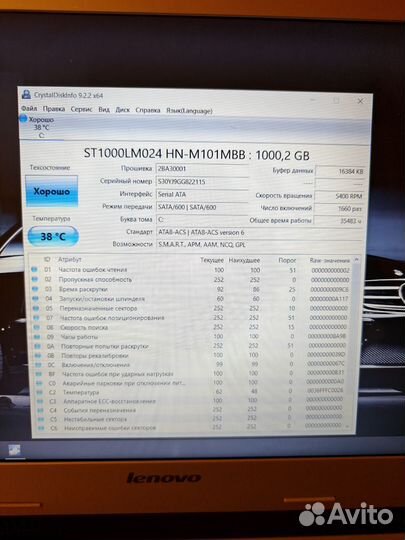Click status icon for C4 События переназначения
405x540 pixels.
tap(40, 410)
